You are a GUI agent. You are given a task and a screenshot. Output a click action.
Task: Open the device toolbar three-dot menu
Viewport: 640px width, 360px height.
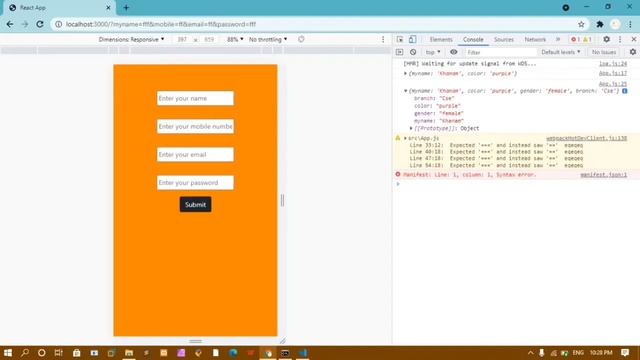(383, 40)
